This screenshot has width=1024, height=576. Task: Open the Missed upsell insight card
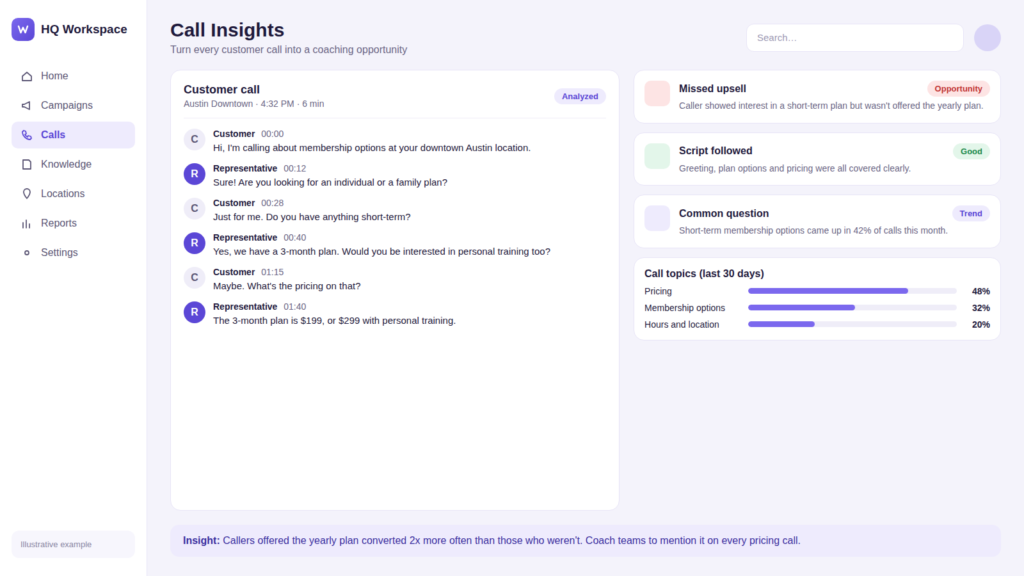point(817,97)
